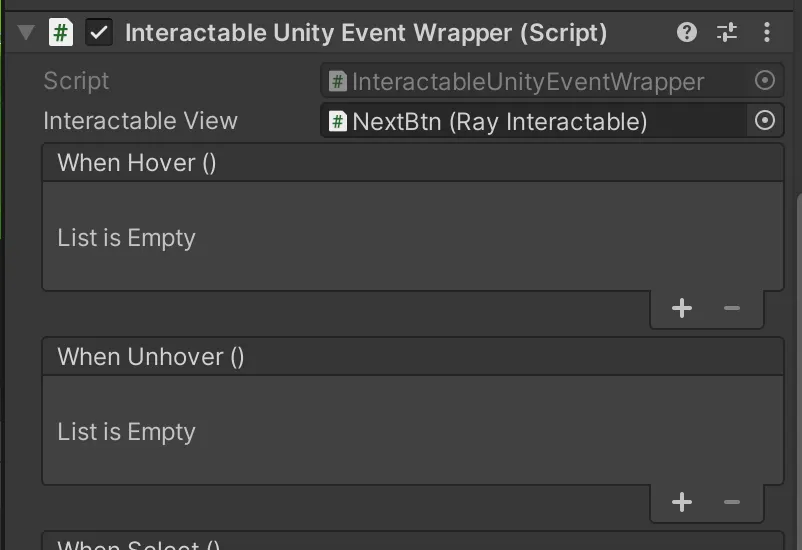Click the Interactable Unity Event Wrapper title
The height and width of the screenshot is (550, 802).
[x=366, y=32]
